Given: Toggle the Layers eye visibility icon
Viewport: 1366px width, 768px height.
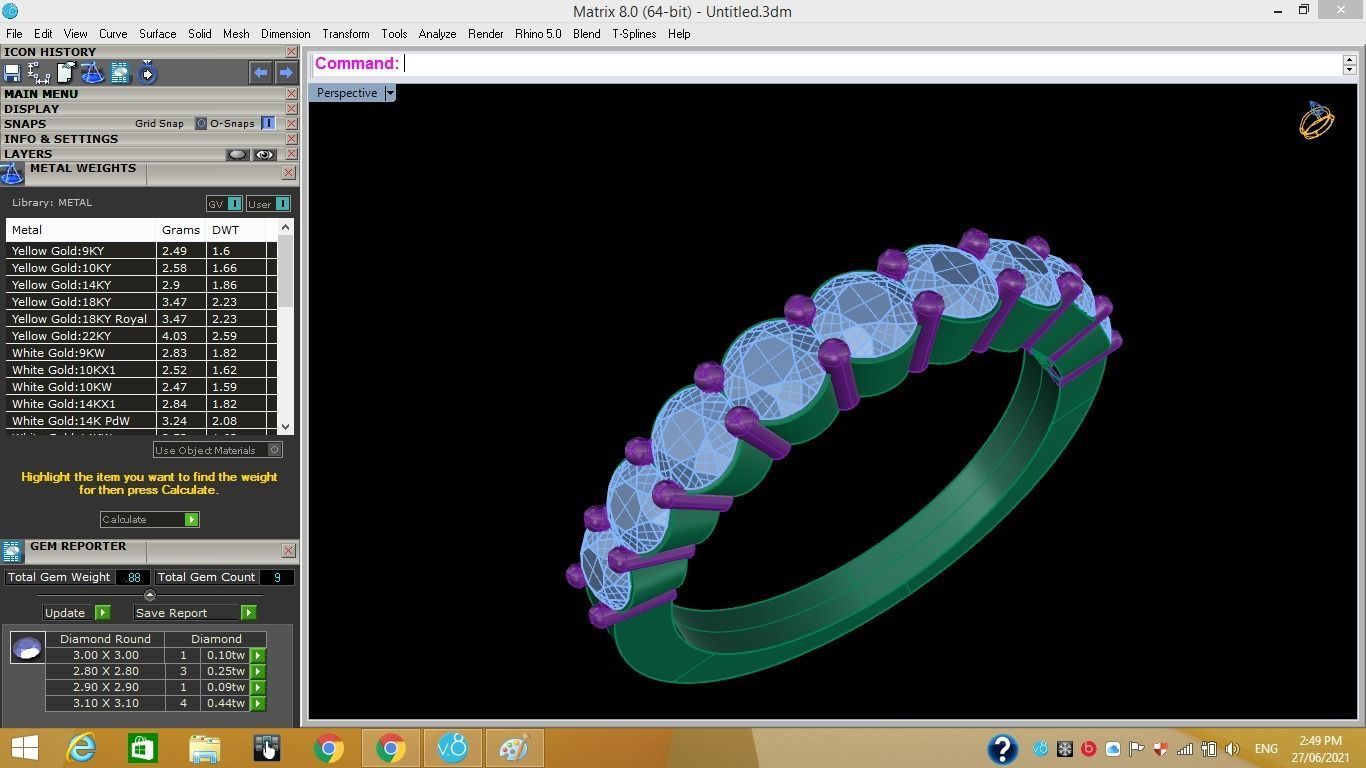Looking at the screenshot, I should [x=264, y=154].
